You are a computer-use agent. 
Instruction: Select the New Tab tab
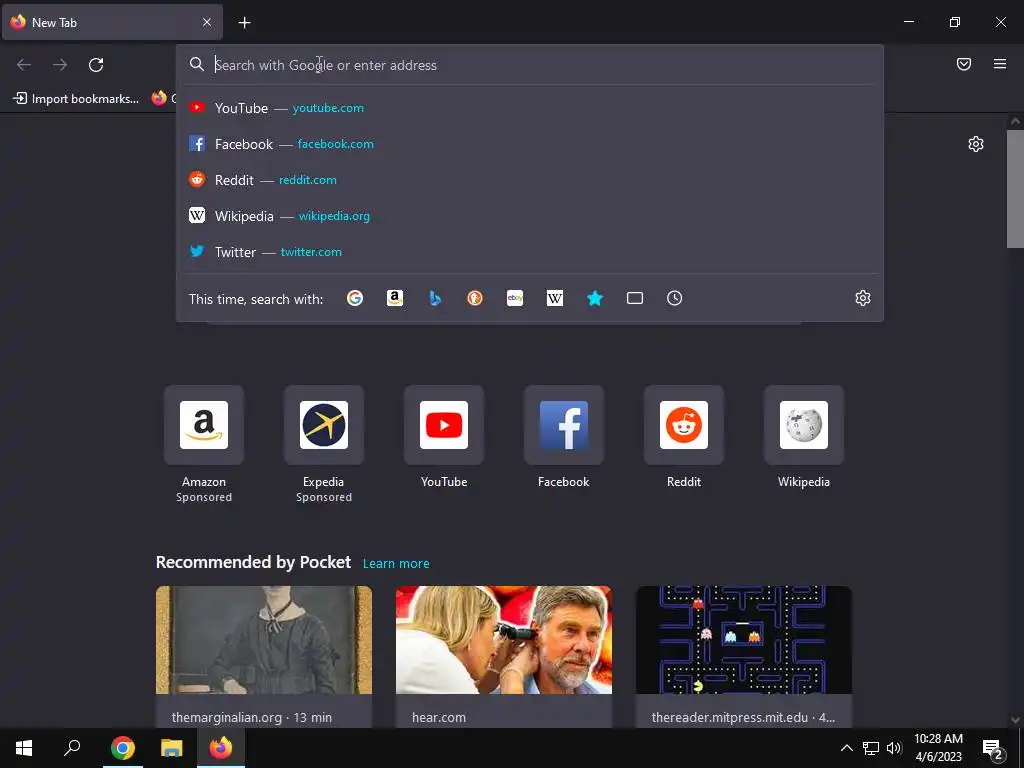(x=112, y=22)
